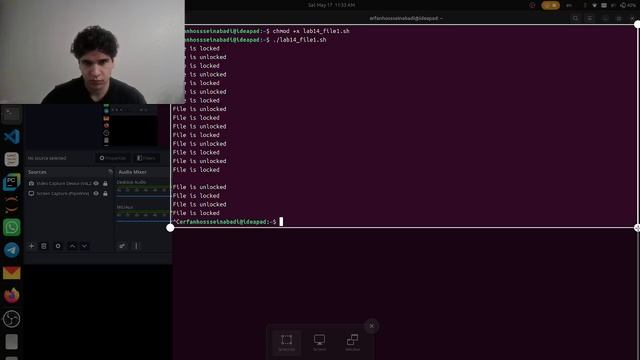This screenshot has height=360, width=640.
Task: Open the Terminal dock icon
Action: click(11, 114)
